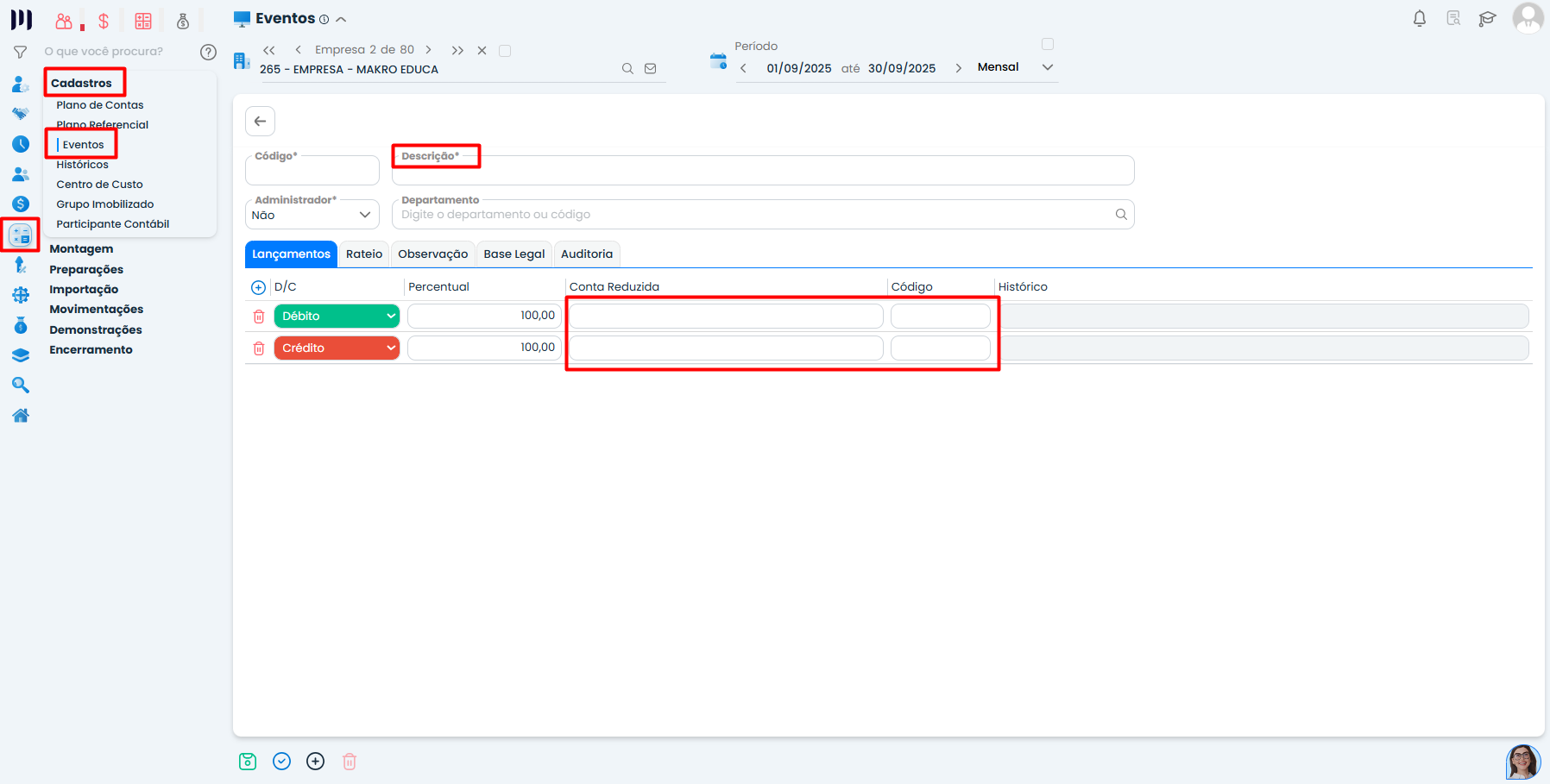Toggle the checkbox above the period selector

(x=1048, y=44)
